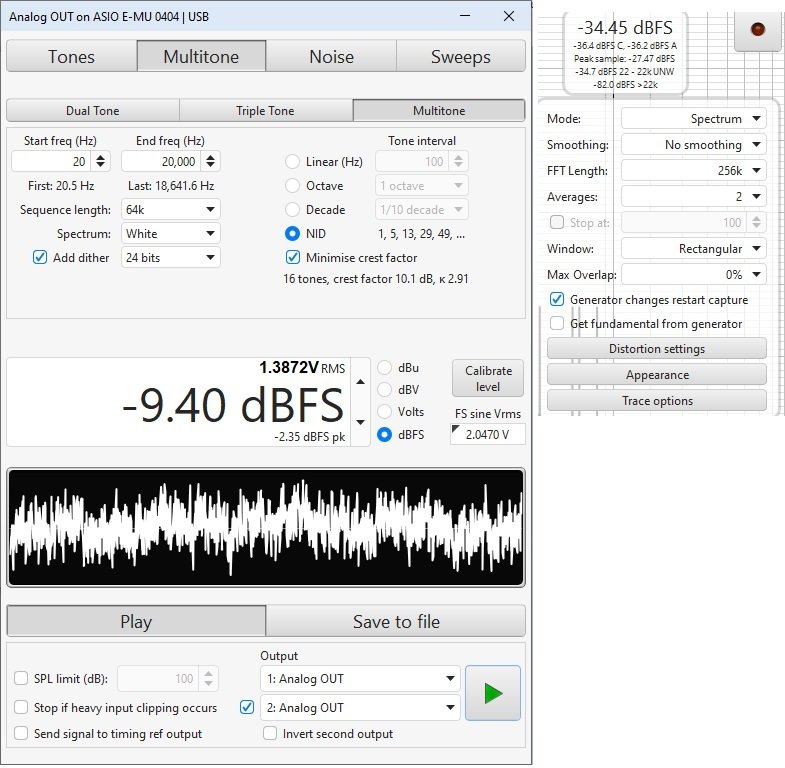
Task: Open the Averages dropdown
Action: [x=693, y=196]
